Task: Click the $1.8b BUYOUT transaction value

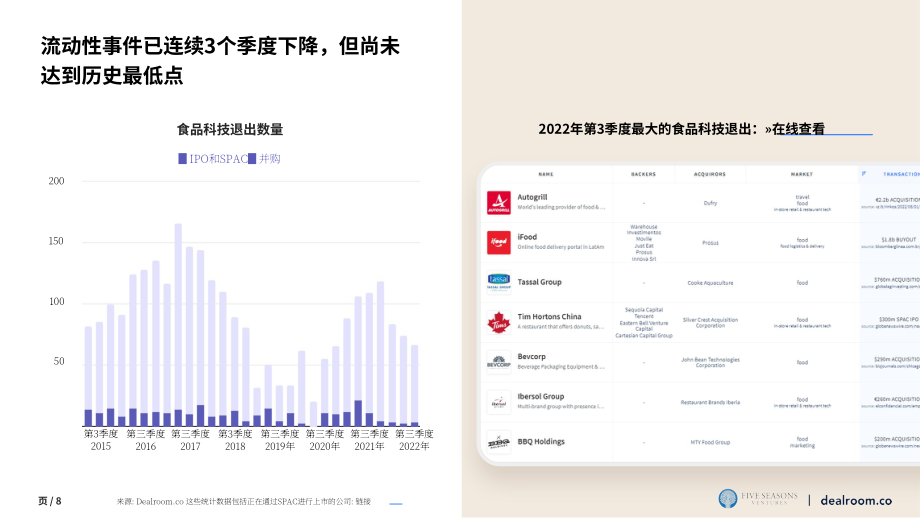Action: [x=898, y=240]
